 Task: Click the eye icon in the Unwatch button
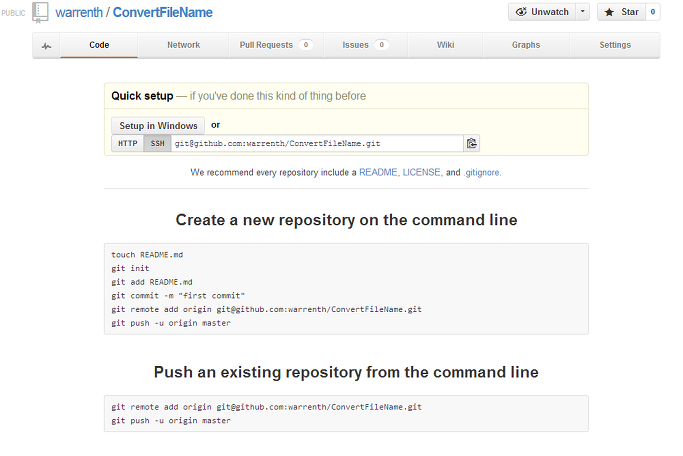pyautogui.click(x=521, y=12)
